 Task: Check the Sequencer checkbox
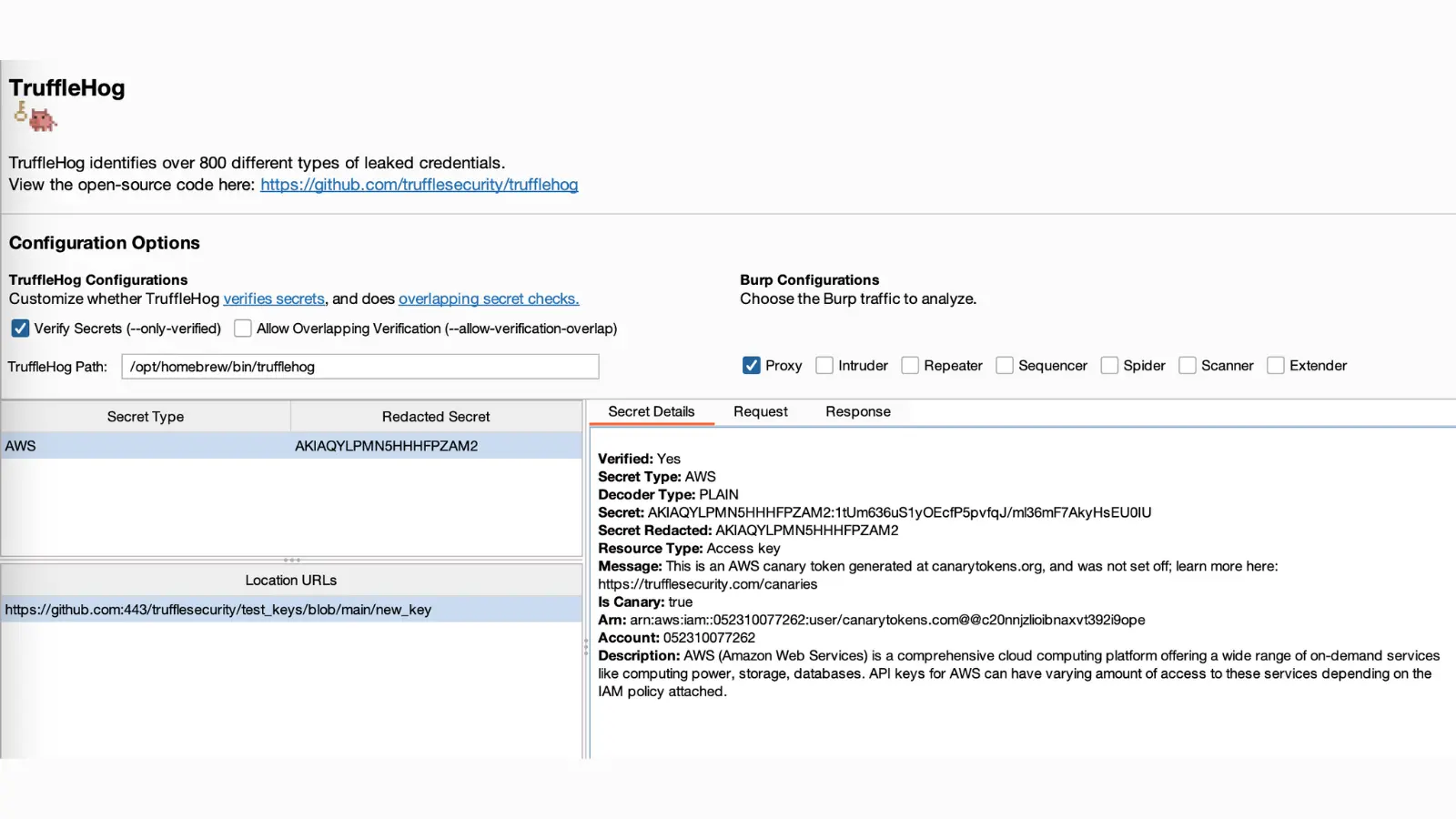[1005, 366]
